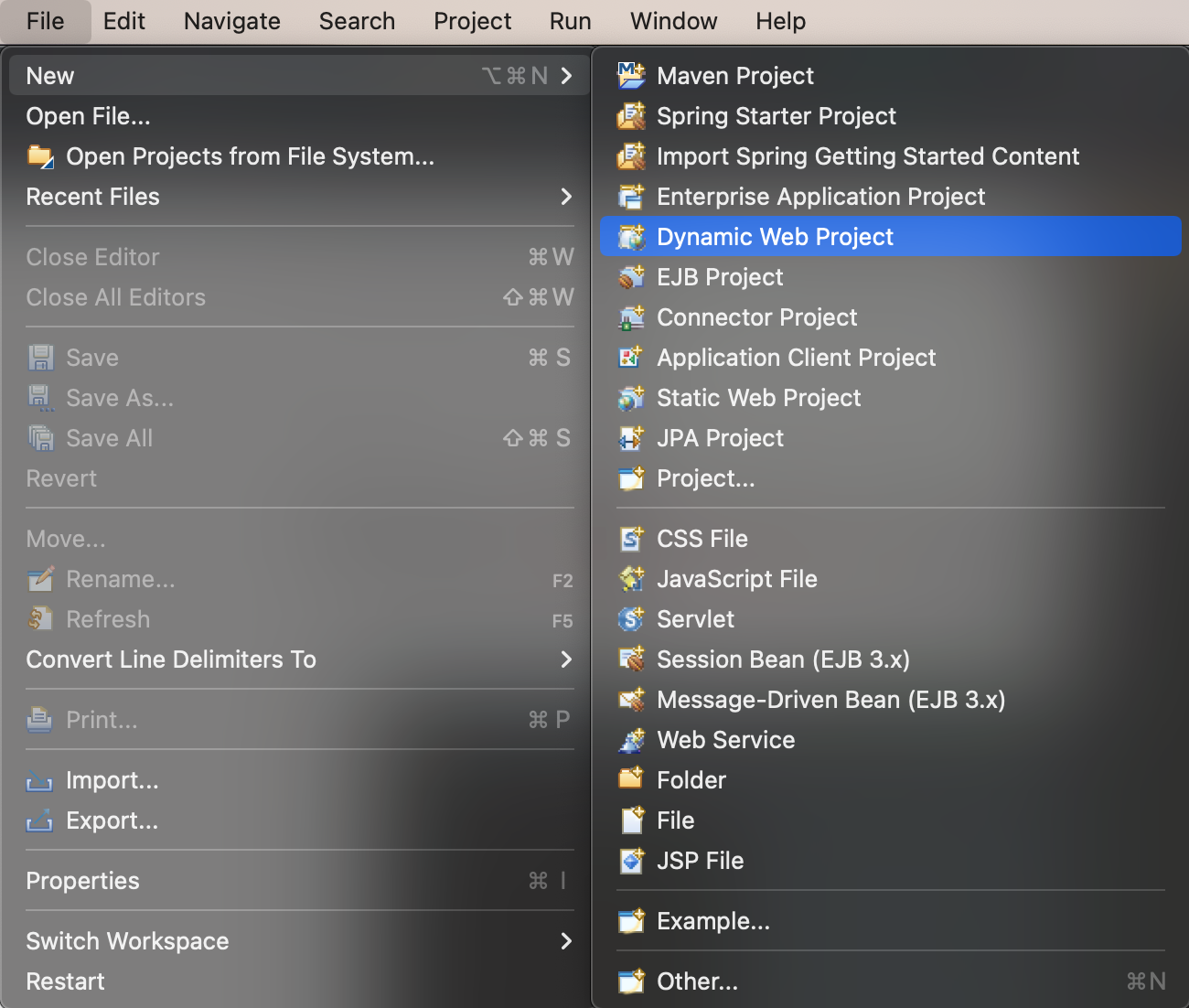Select the Recent Files label
The image size is (1189, 1008).
93,197
